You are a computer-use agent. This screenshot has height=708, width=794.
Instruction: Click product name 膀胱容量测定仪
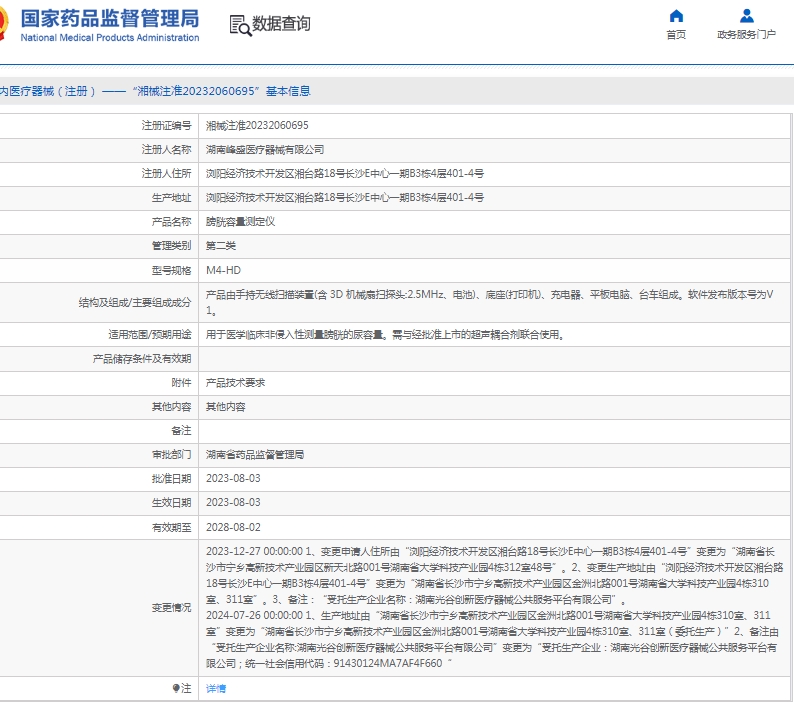(241, 222)
